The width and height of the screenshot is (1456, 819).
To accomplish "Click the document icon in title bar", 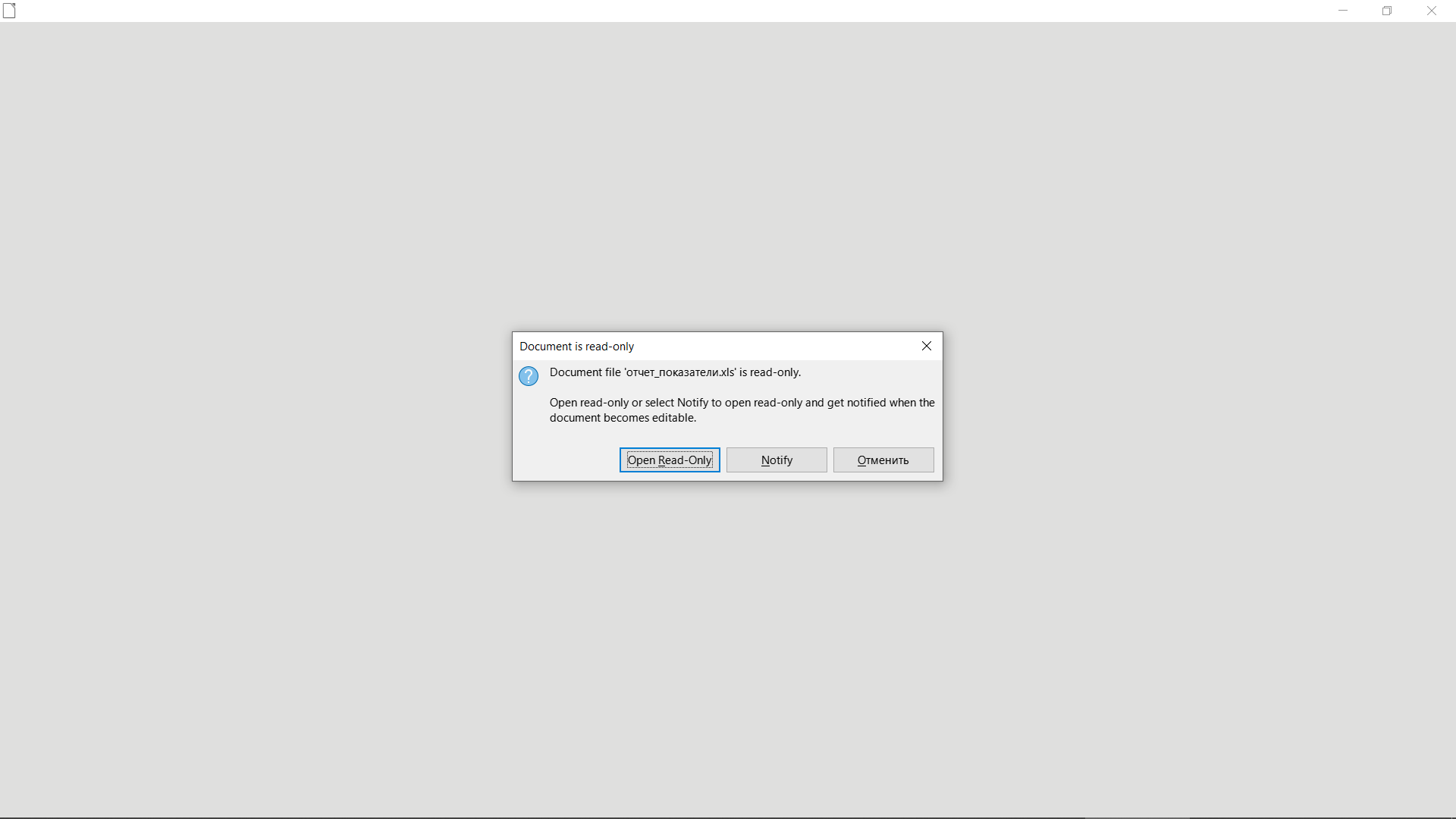I will (9, 11).
